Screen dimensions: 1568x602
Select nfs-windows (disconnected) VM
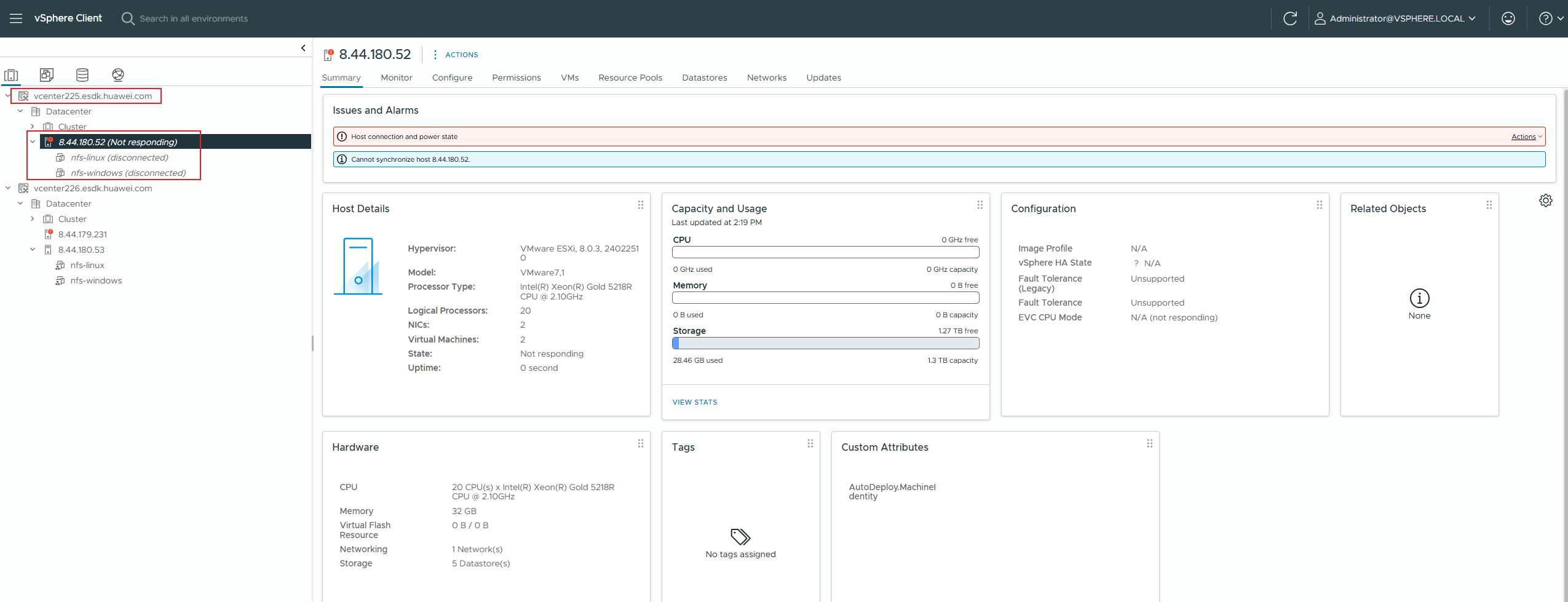(x=128, y=173)
